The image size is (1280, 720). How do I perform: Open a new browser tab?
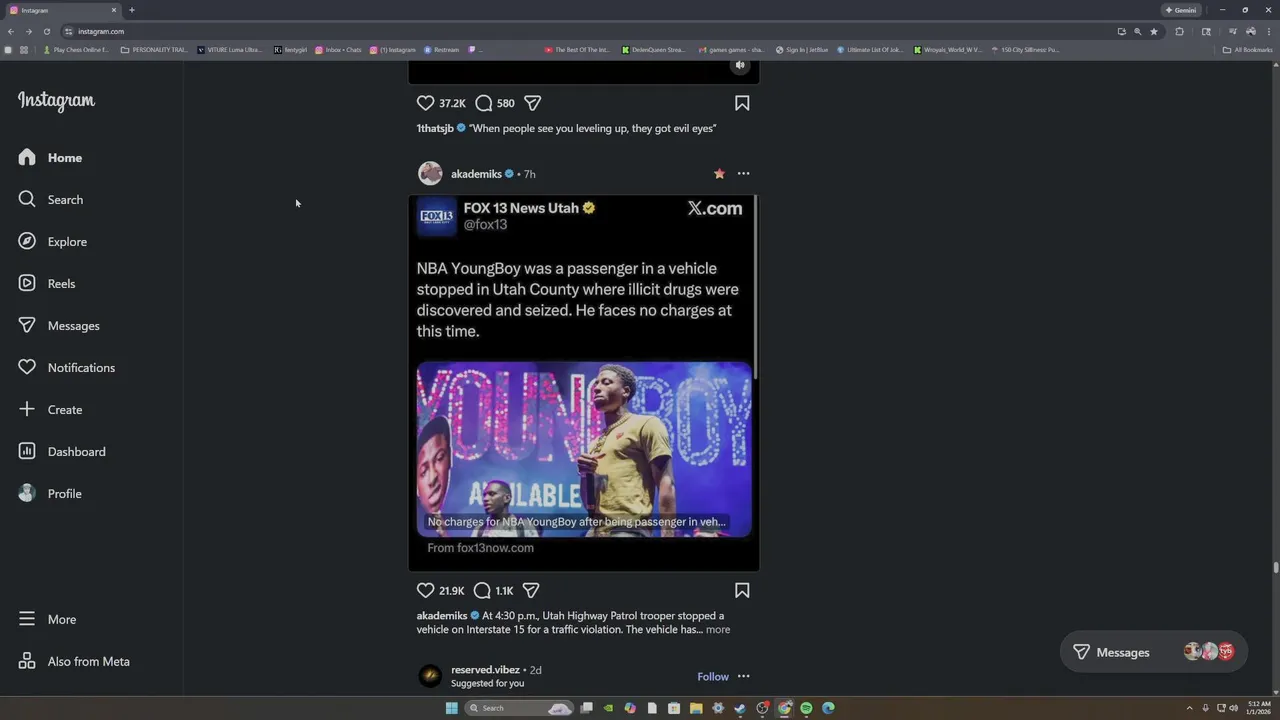click(x=132, y=10)
